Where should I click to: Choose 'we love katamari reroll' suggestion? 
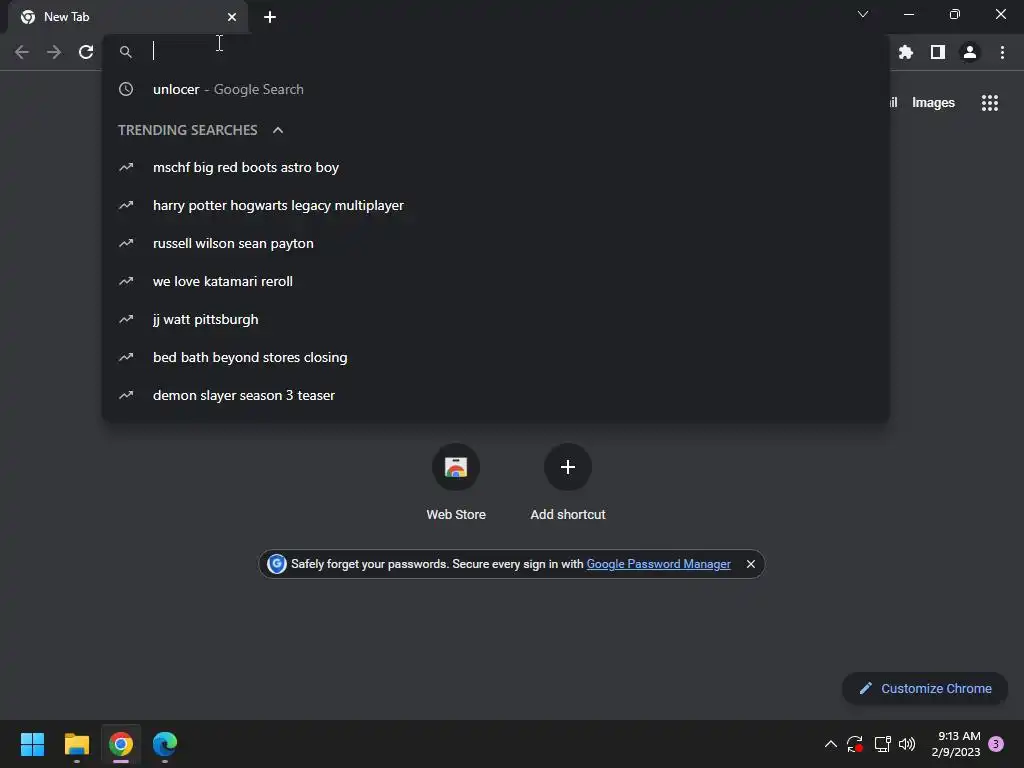pyautogui.click(x=496, y=281)
